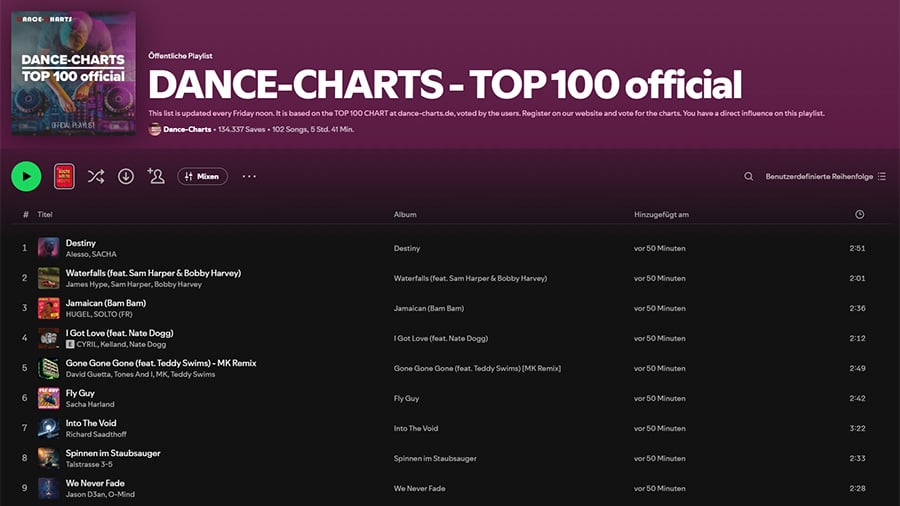
Task: Select the Waterfalls song title
Action: tap(153, 273)
